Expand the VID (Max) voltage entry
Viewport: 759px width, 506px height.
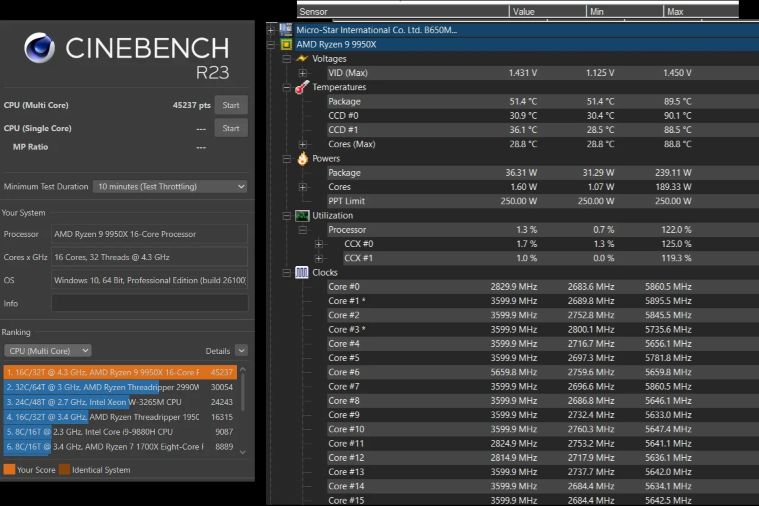(x=303, y=73)
